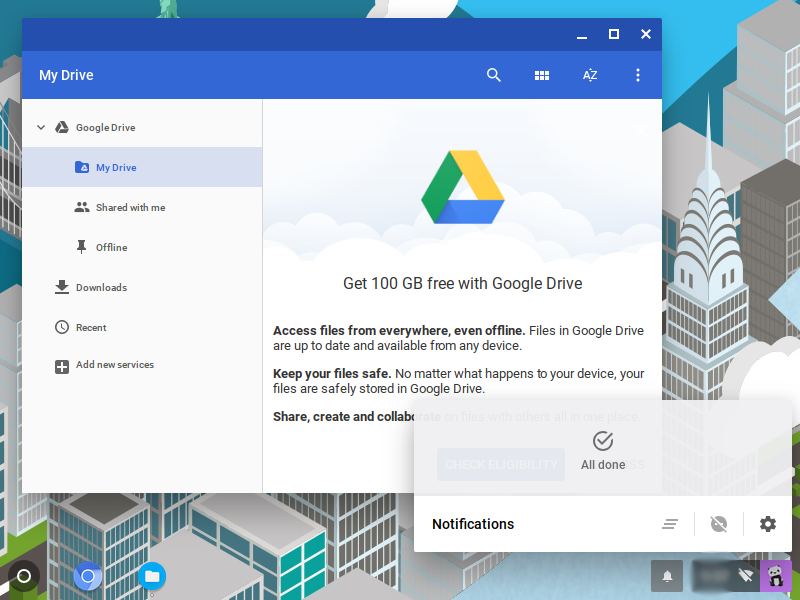
Task: Click the Google Drive logo image
Action: [x=462, y=188]
